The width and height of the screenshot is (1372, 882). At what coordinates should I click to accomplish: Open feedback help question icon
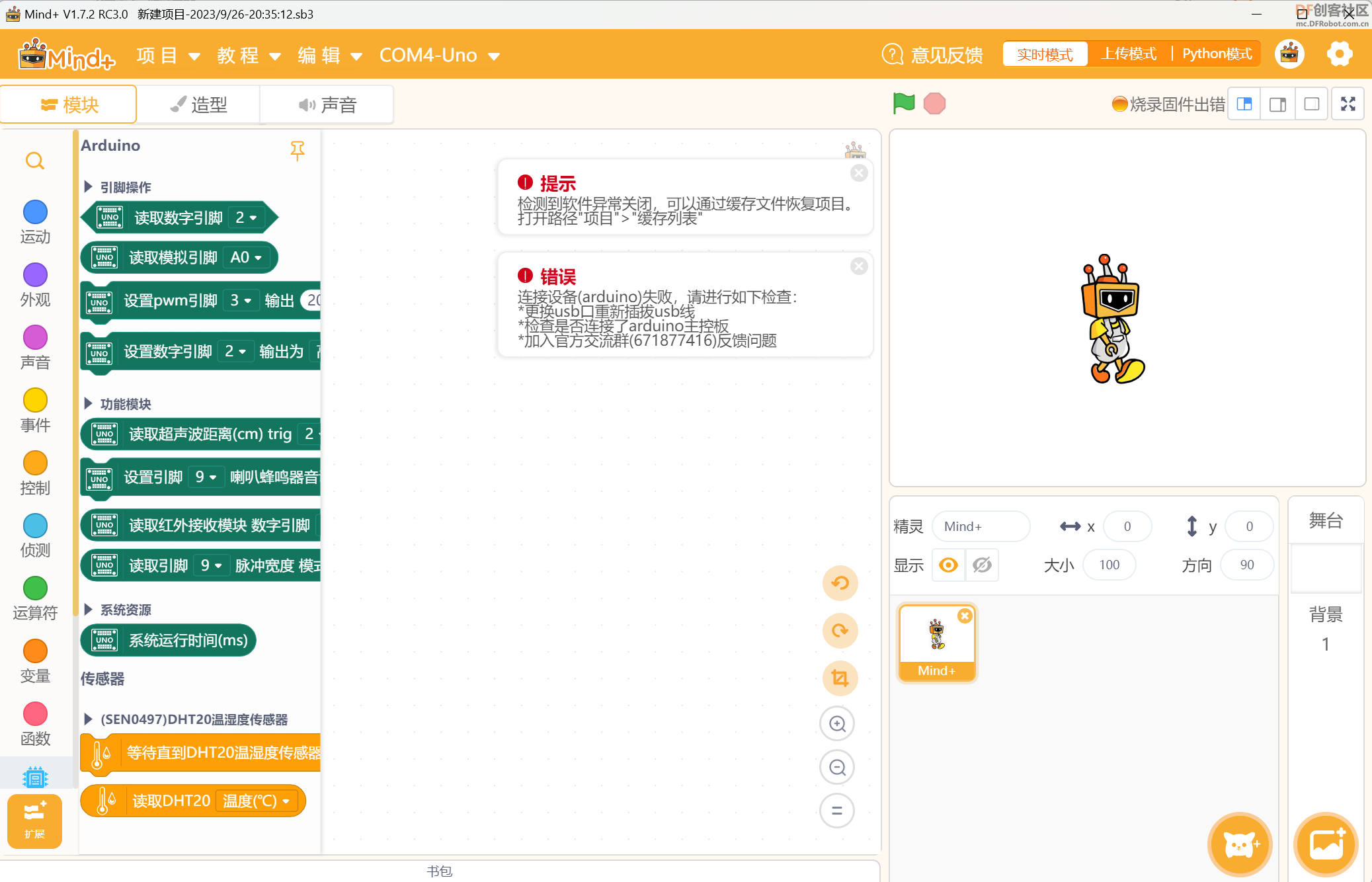point(892,54)
